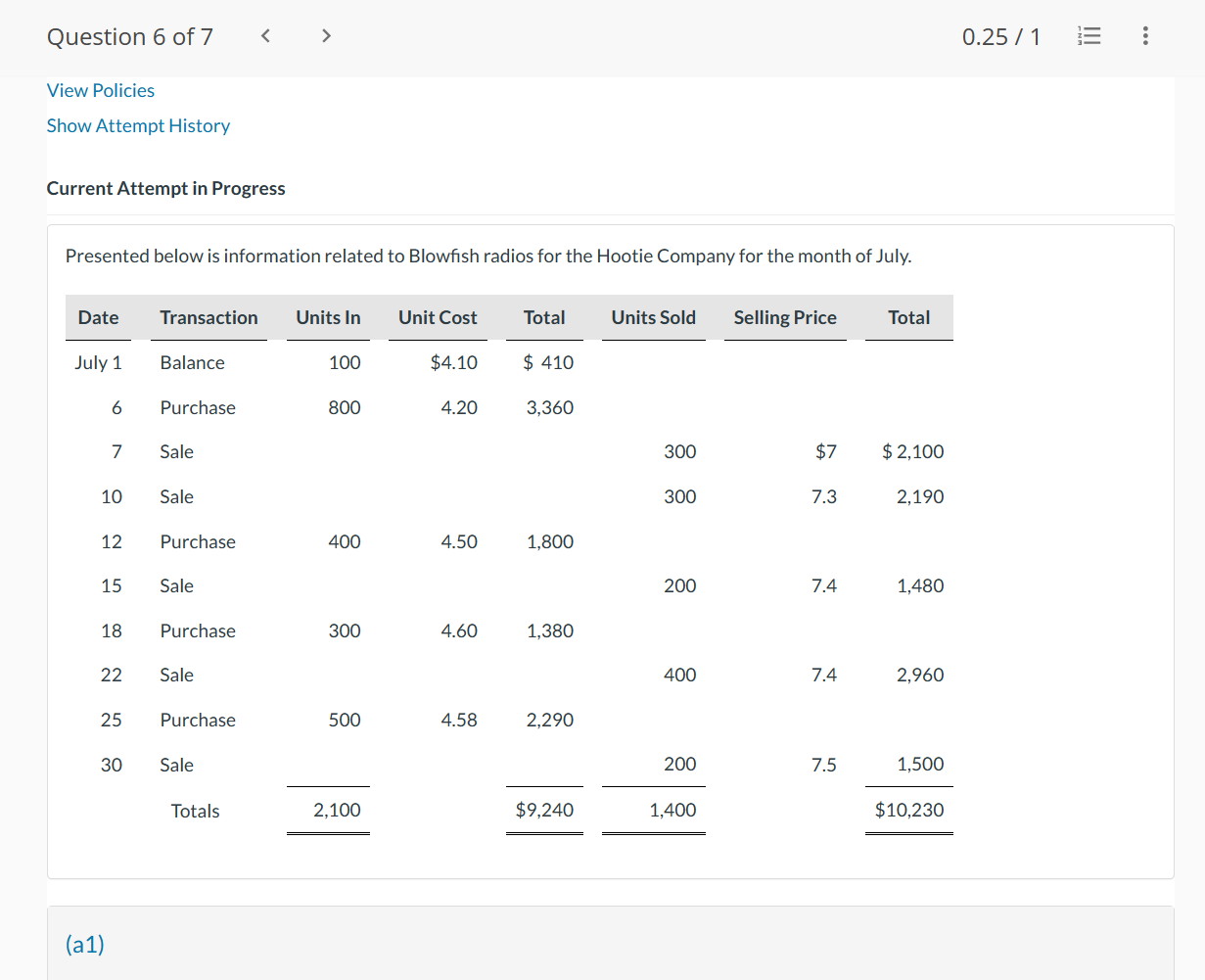Screen dimensions: 1205x980
Task: Click the Unit Cost column header
Action: click(x=438, y=317)
